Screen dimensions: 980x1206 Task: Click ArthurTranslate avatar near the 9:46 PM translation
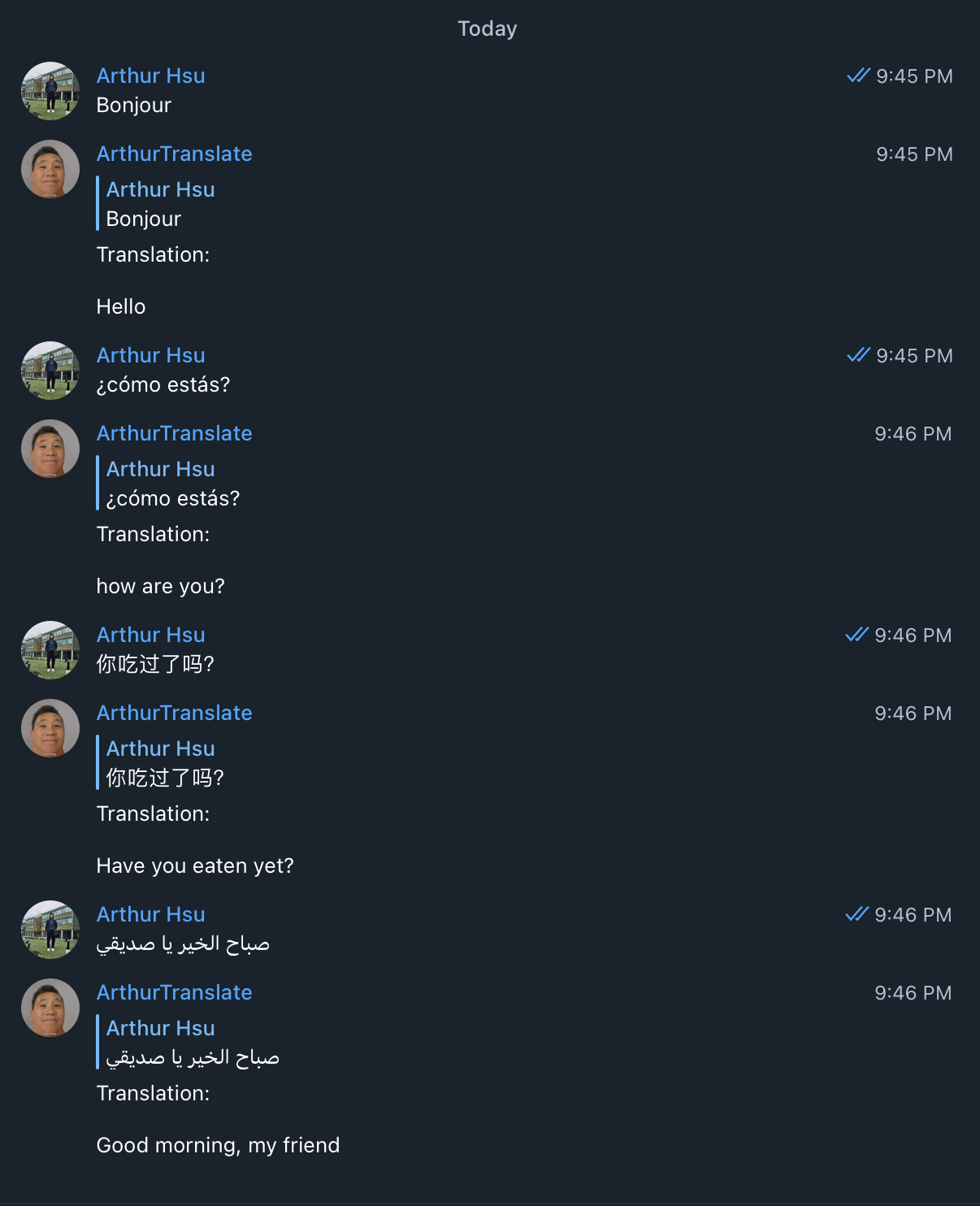point(50,449)
